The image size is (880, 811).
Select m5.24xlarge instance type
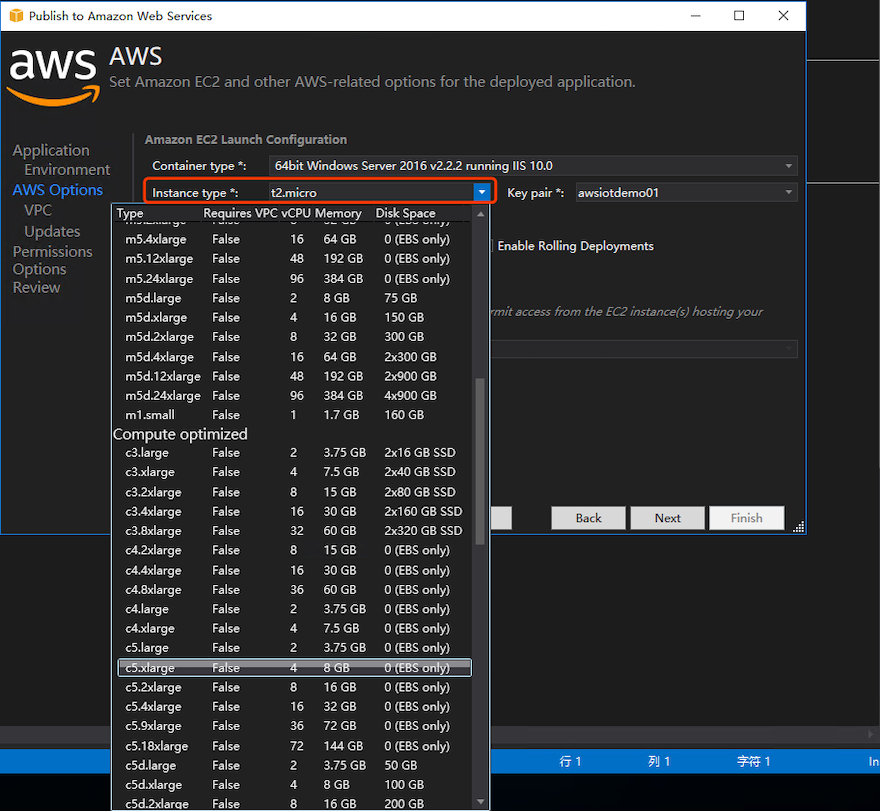tap(295, 278)
